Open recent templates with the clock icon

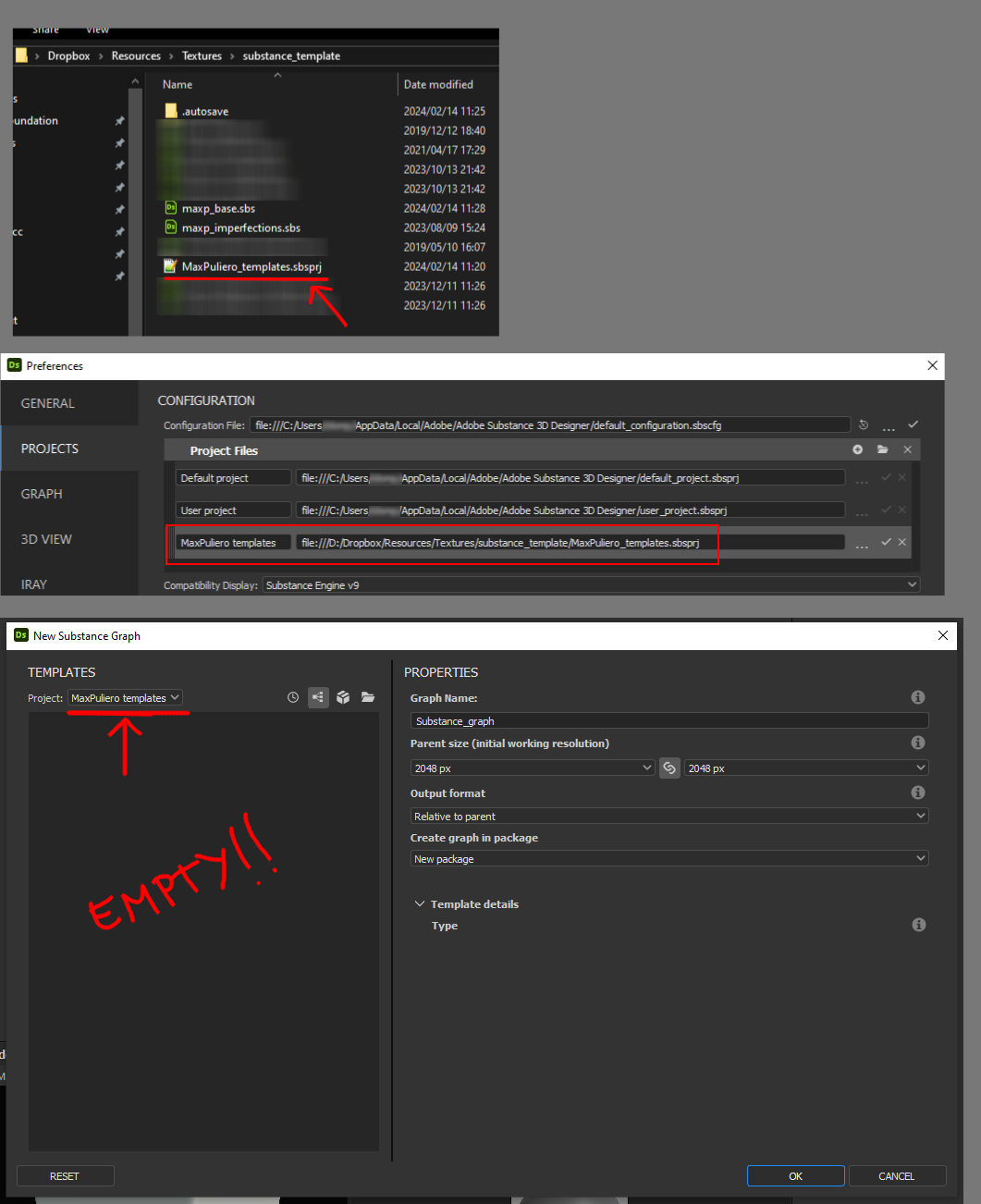tap(292, 697)
